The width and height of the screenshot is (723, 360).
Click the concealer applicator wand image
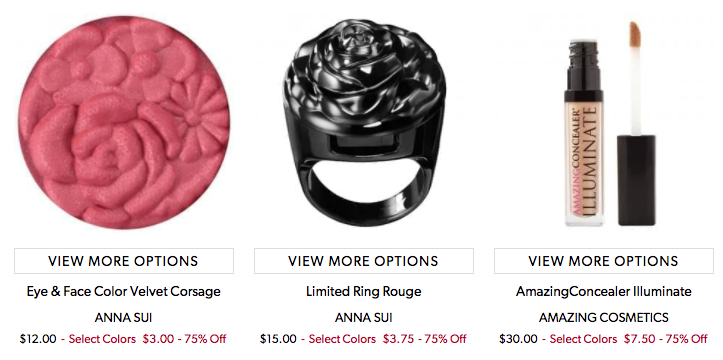(x=637, y=124)
